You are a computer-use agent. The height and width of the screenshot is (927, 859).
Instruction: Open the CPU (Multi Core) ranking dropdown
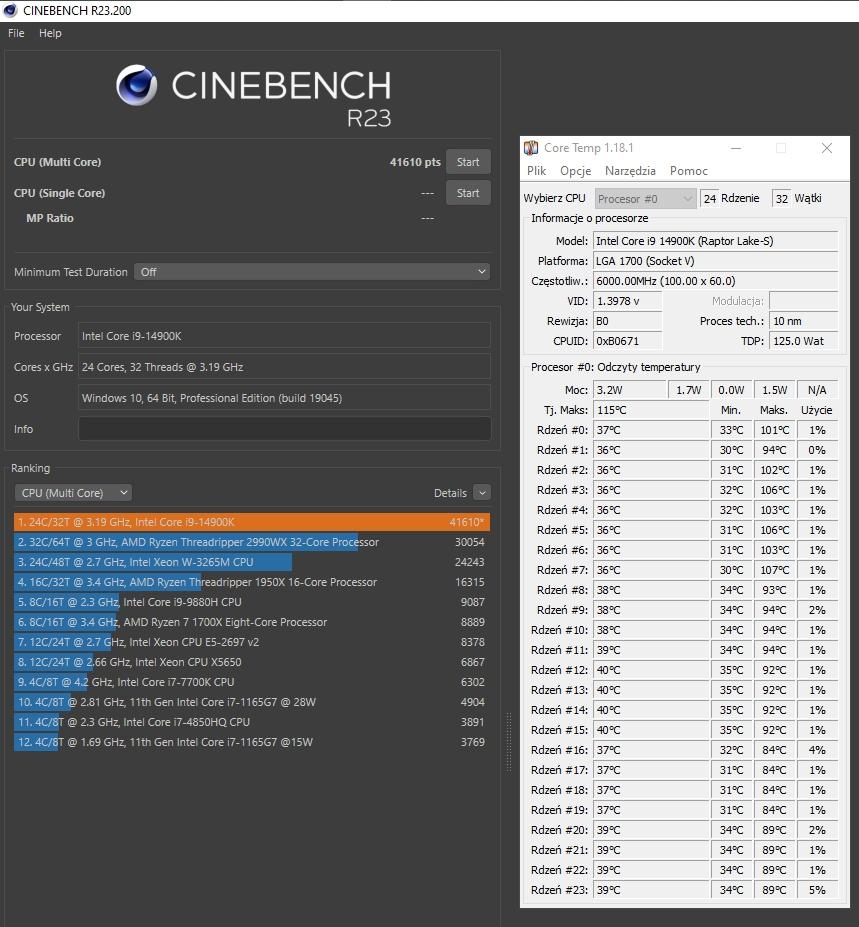point(73,493)
